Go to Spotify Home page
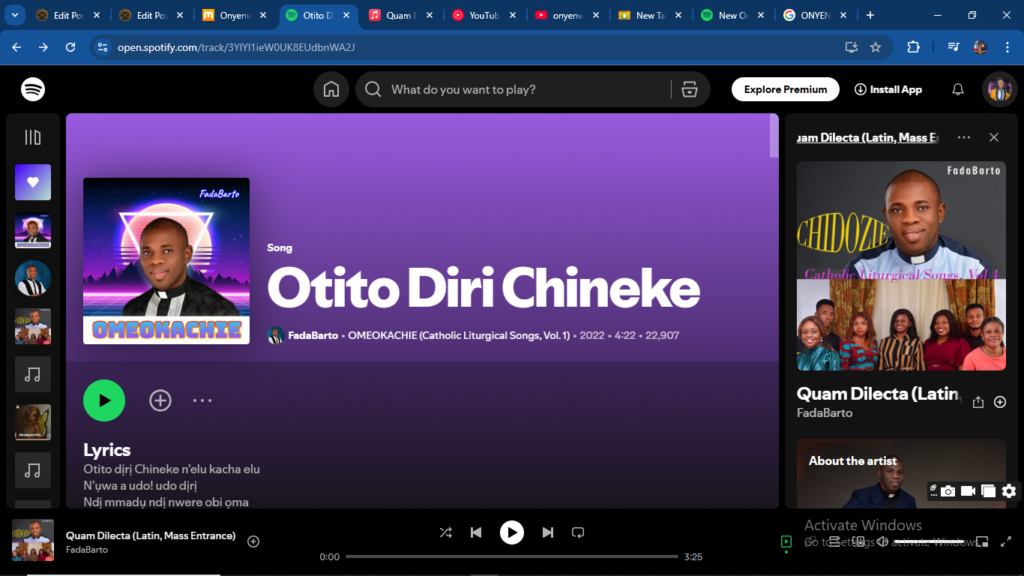The width and height of the screenshot is (1024, 576). tap(331, 89)
